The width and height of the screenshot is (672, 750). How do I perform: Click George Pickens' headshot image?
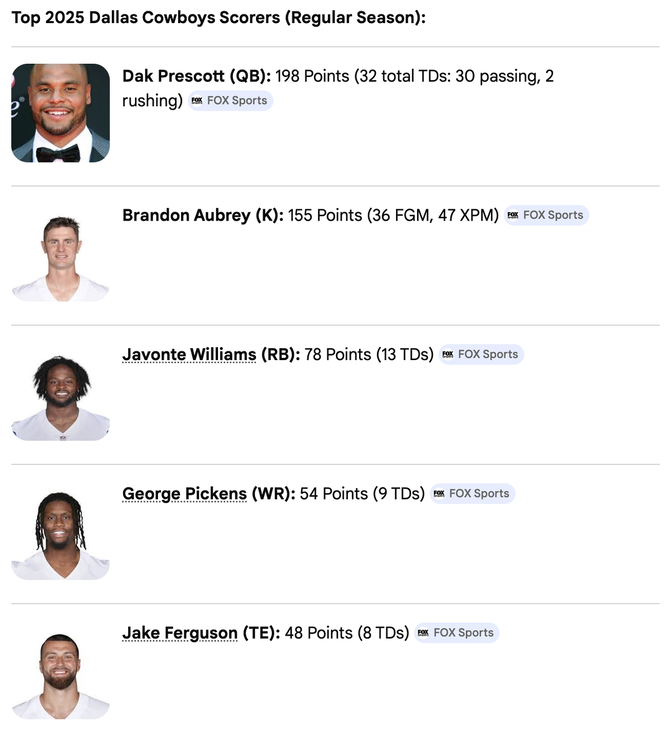click(x=60, y=535)
